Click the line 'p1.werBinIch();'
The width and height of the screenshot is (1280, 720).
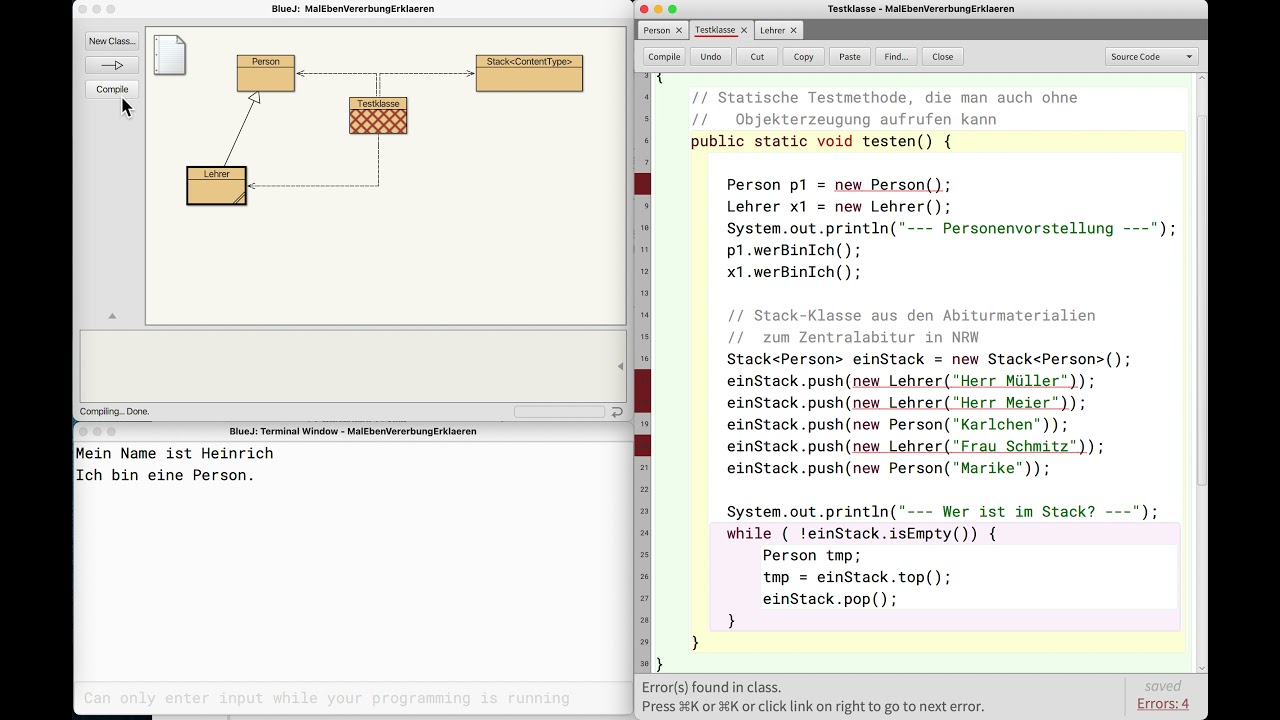pos(794,250)
